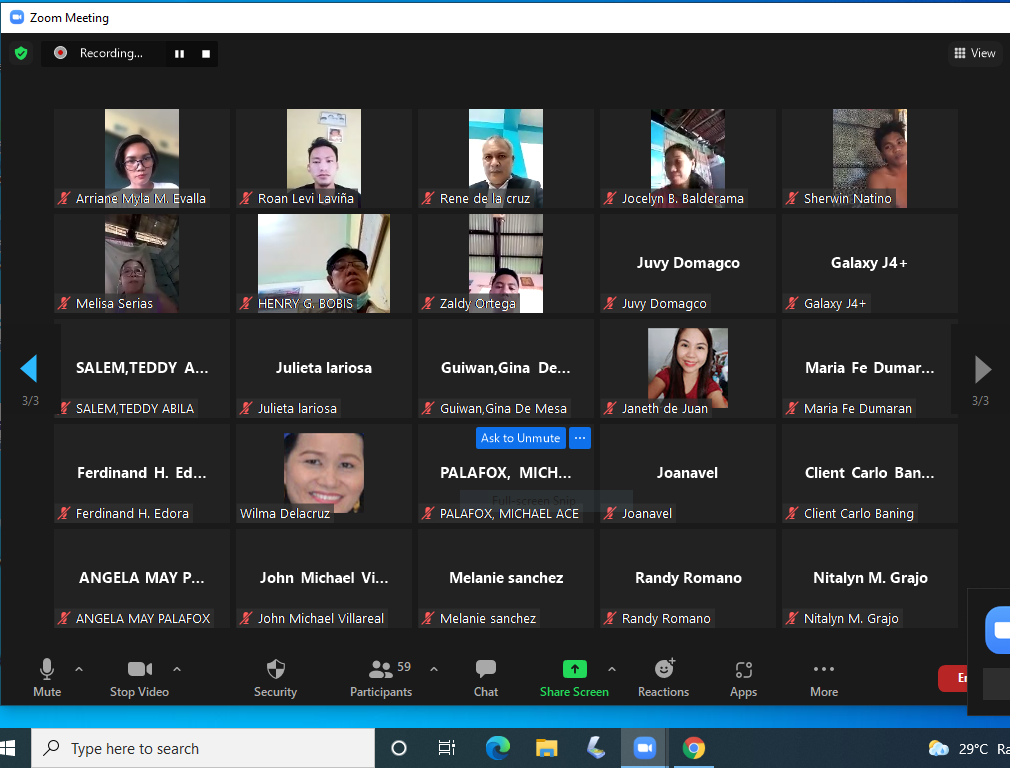Open the Participants list

tap(381, 670)
